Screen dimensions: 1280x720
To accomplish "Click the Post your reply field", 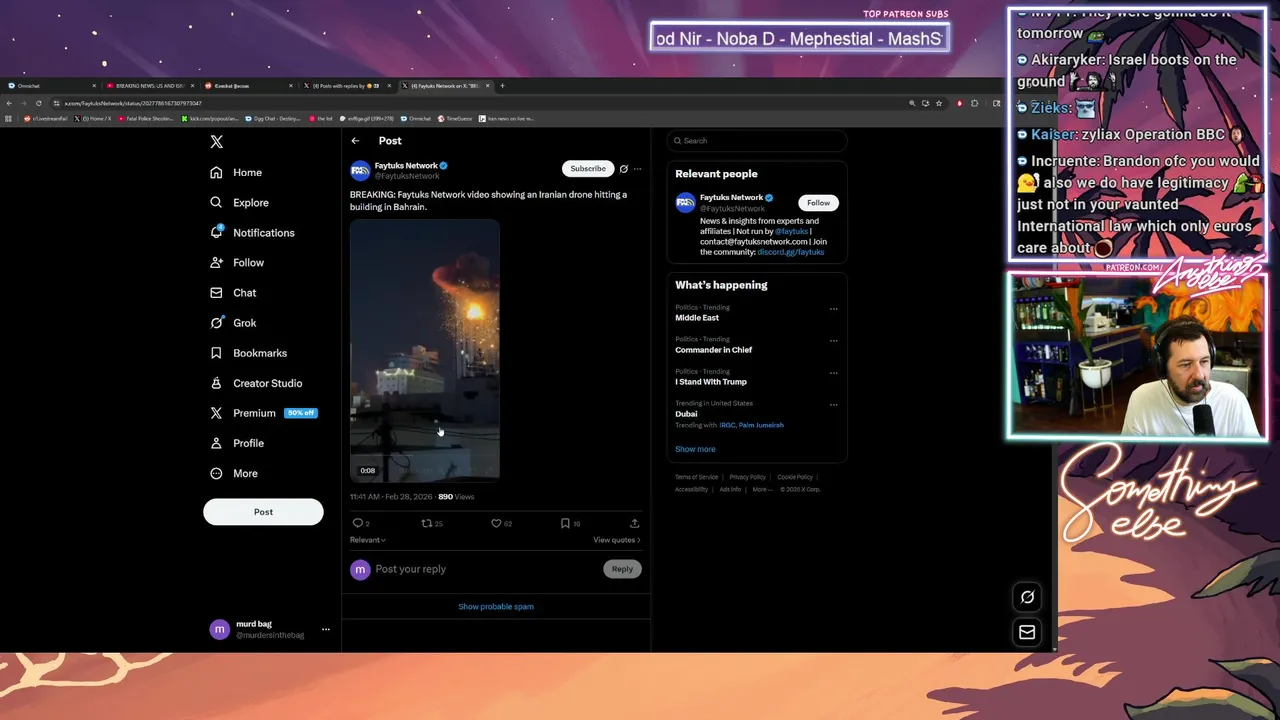I will click(x=485, y=569).
